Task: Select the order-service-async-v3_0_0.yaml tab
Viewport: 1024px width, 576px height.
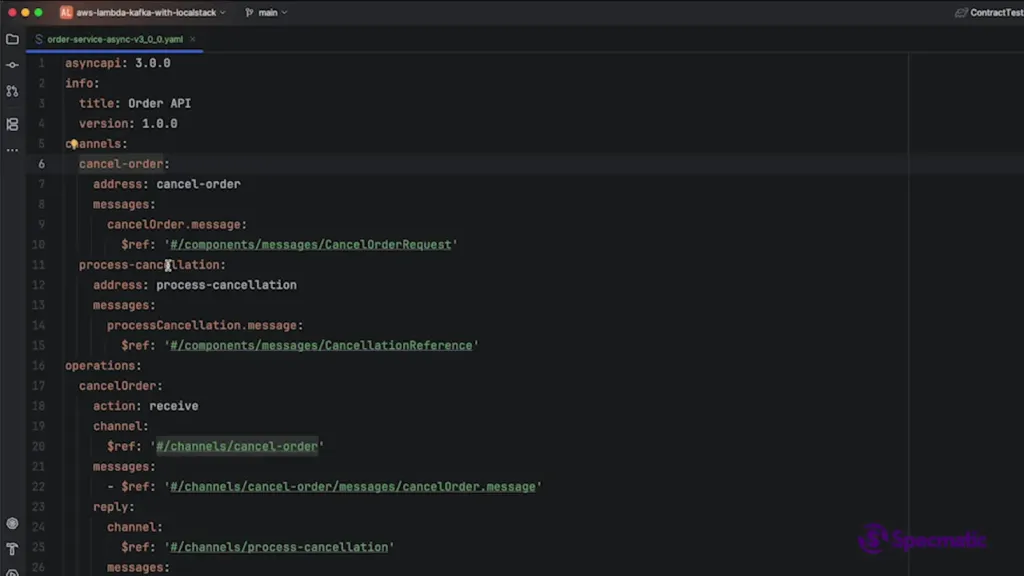Action: [115, 39]
